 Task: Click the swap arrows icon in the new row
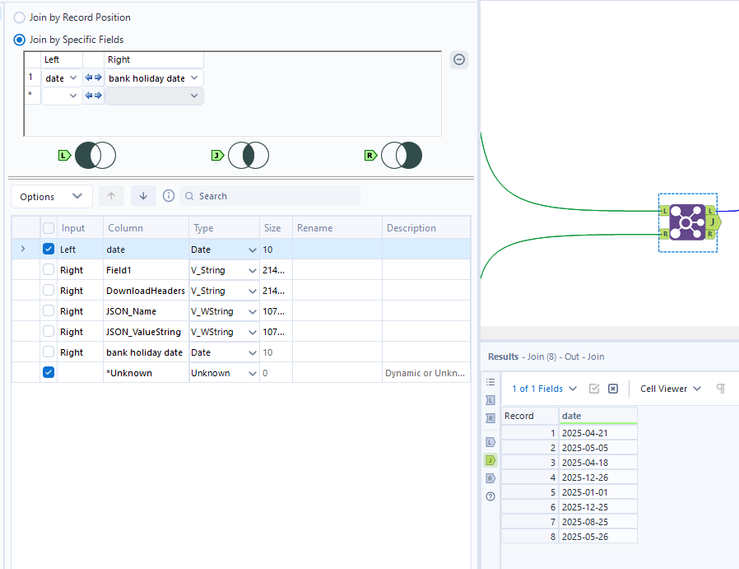[x=93, y=95]
